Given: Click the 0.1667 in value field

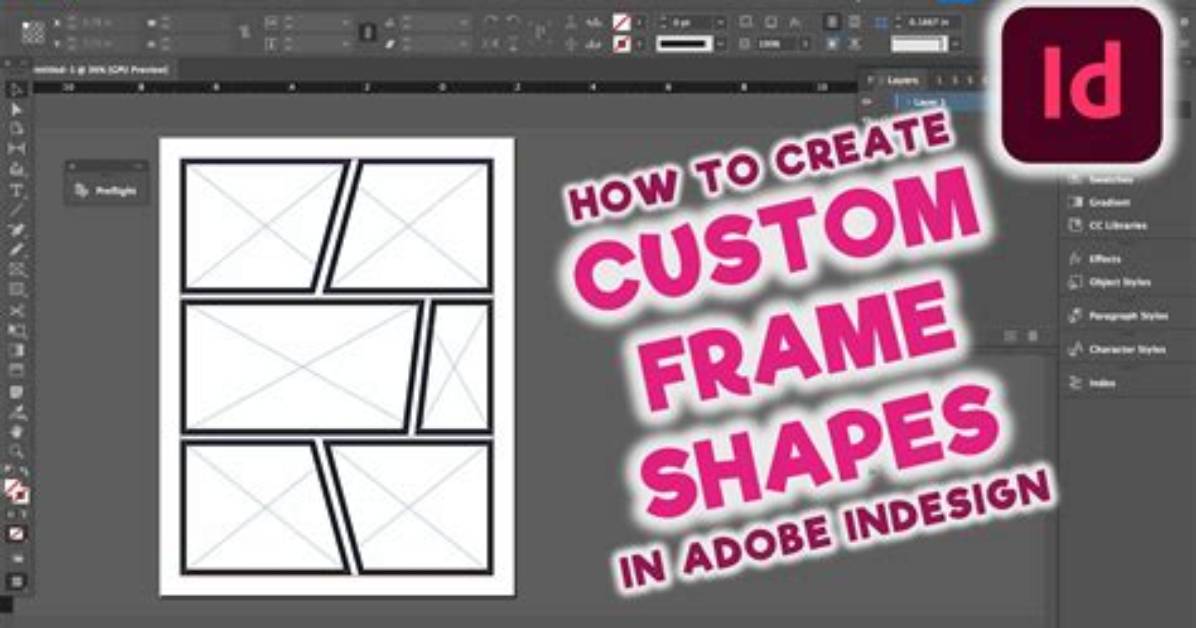Looking at the screenshot, I should tap(934, 21).
